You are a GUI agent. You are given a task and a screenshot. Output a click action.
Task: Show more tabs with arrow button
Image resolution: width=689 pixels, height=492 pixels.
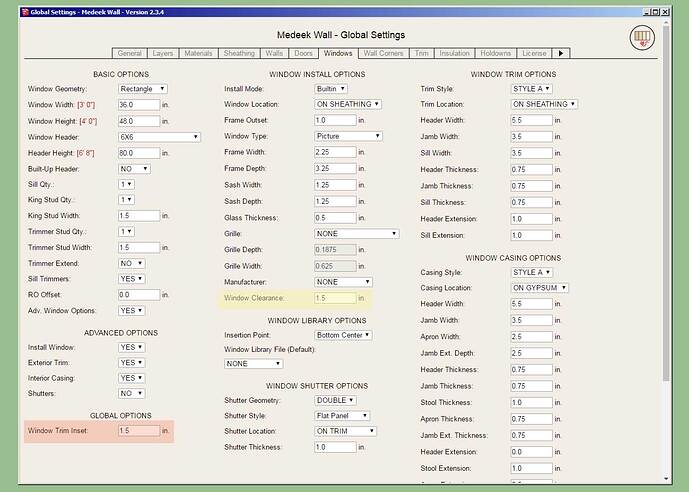pyautogui.click(x=561, y=53)
